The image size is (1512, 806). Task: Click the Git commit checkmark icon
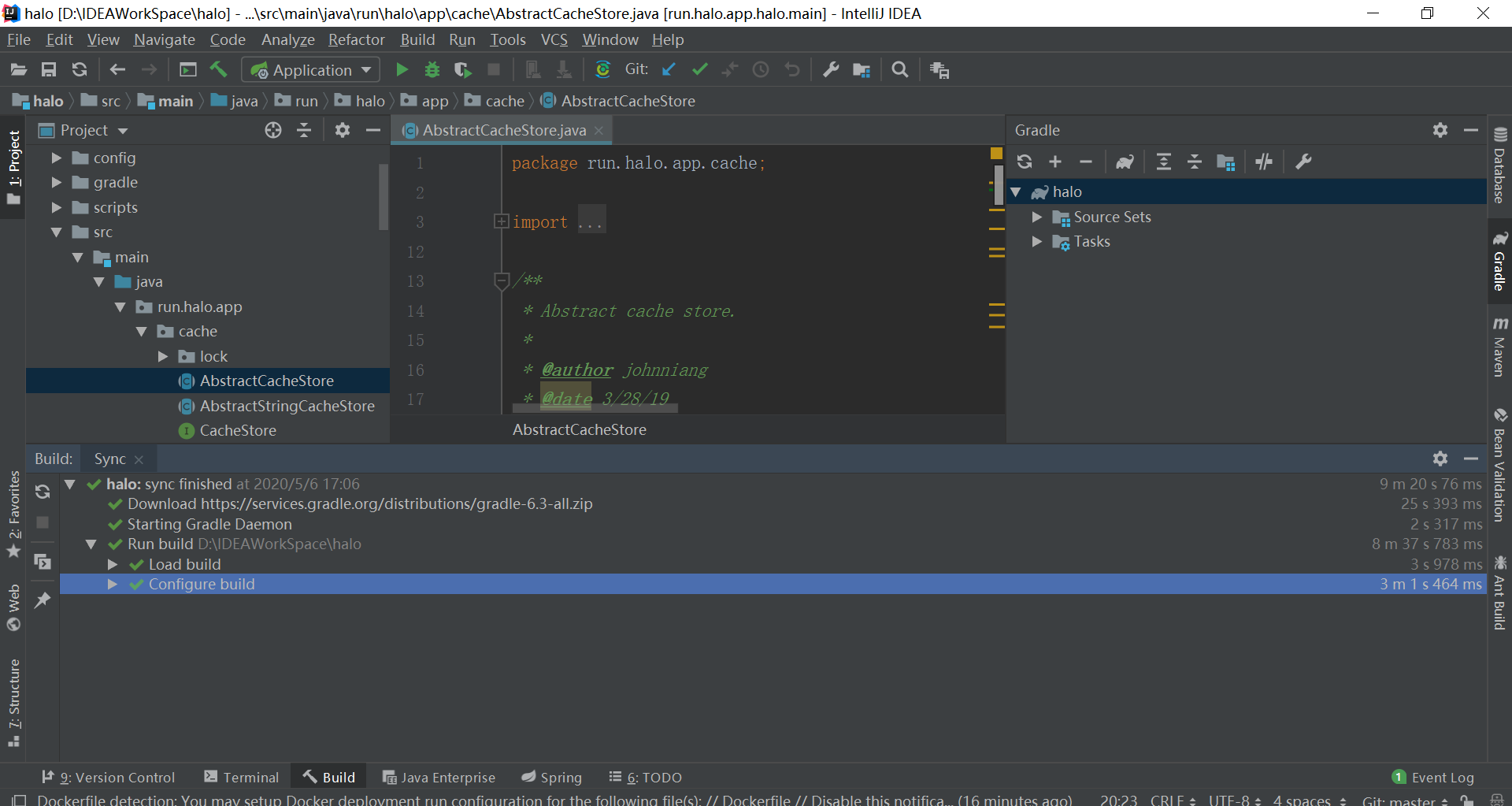699,70
